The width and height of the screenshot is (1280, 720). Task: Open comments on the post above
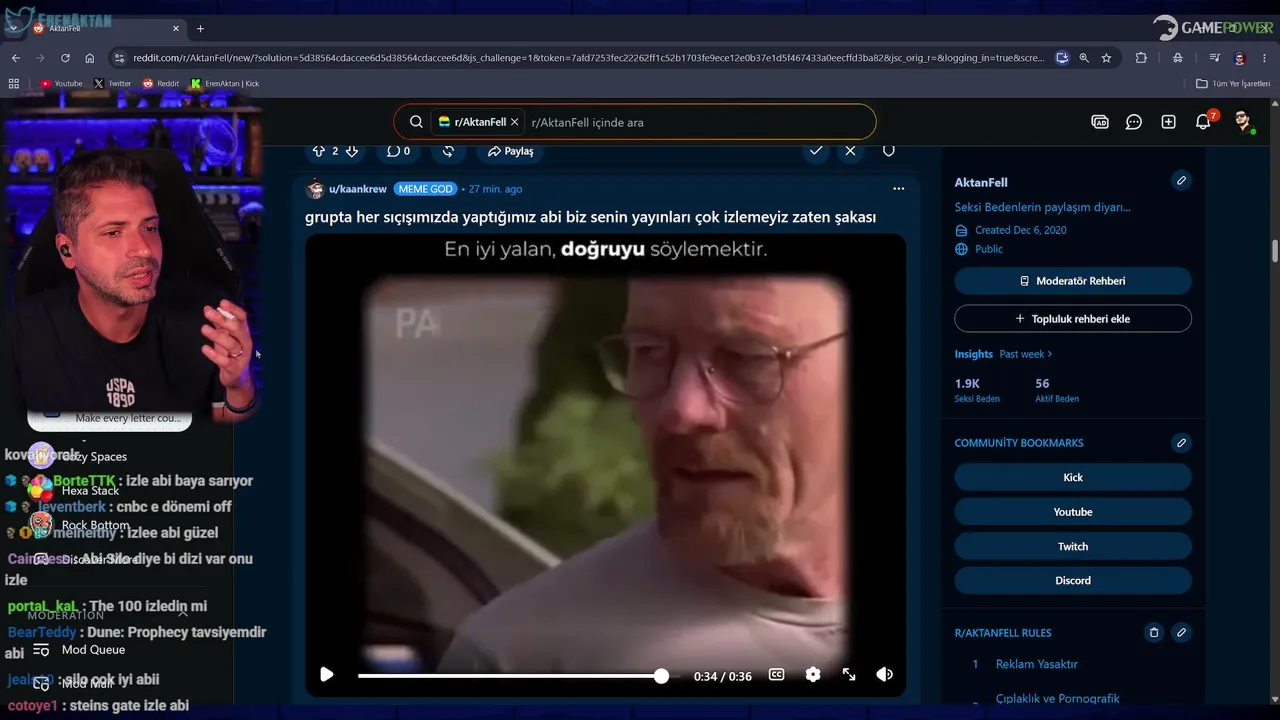(x=398, y=151)
